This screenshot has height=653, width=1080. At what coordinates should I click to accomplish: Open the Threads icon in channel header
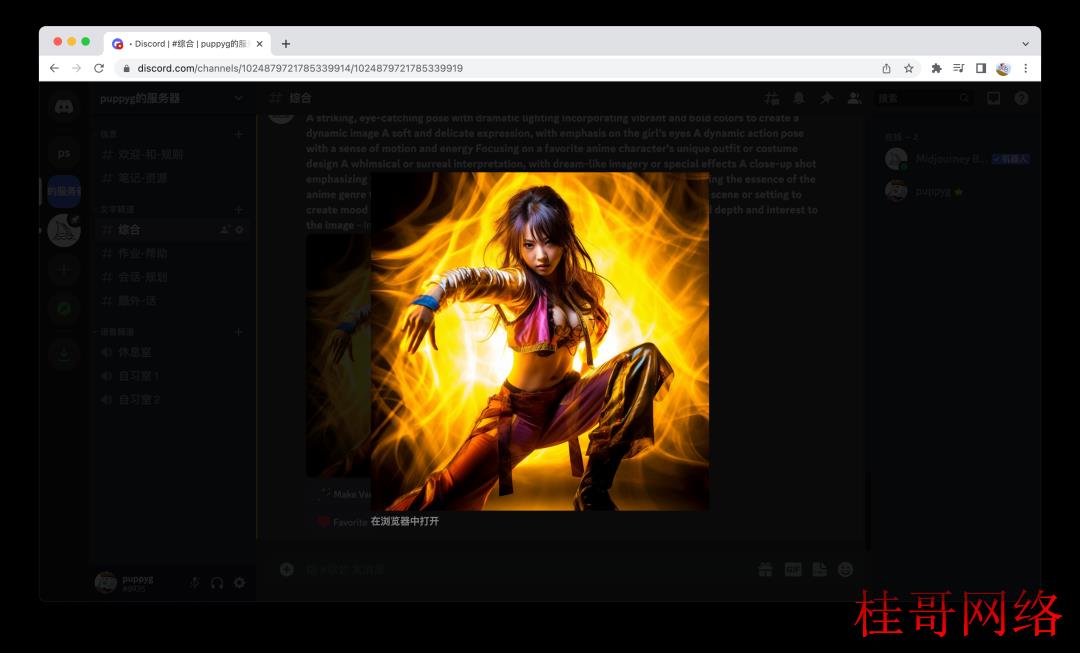[772, 99]
